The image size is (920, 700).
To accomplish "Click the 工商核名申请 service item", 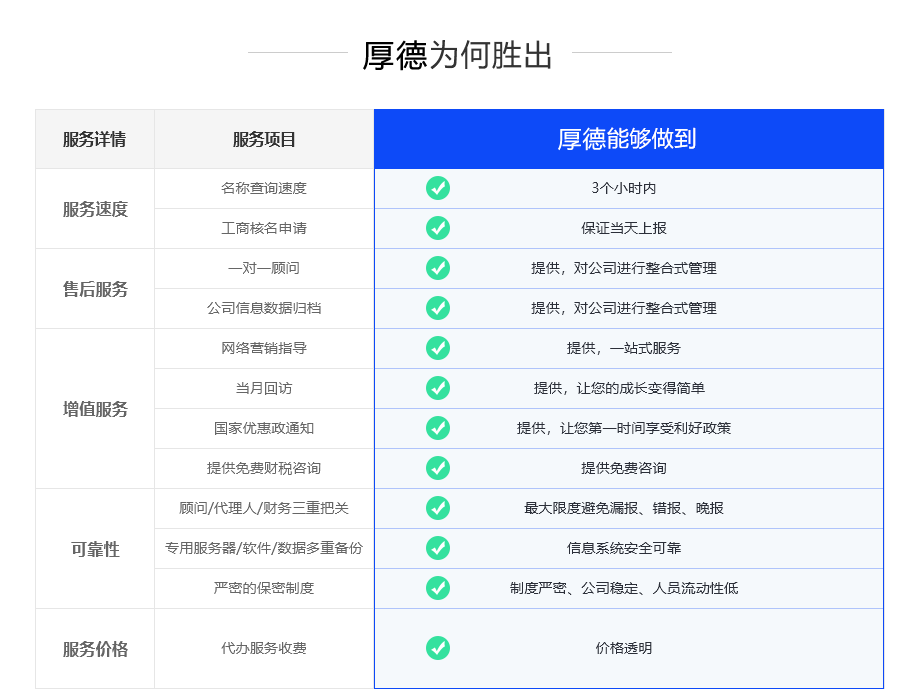I will pos(264,228).
